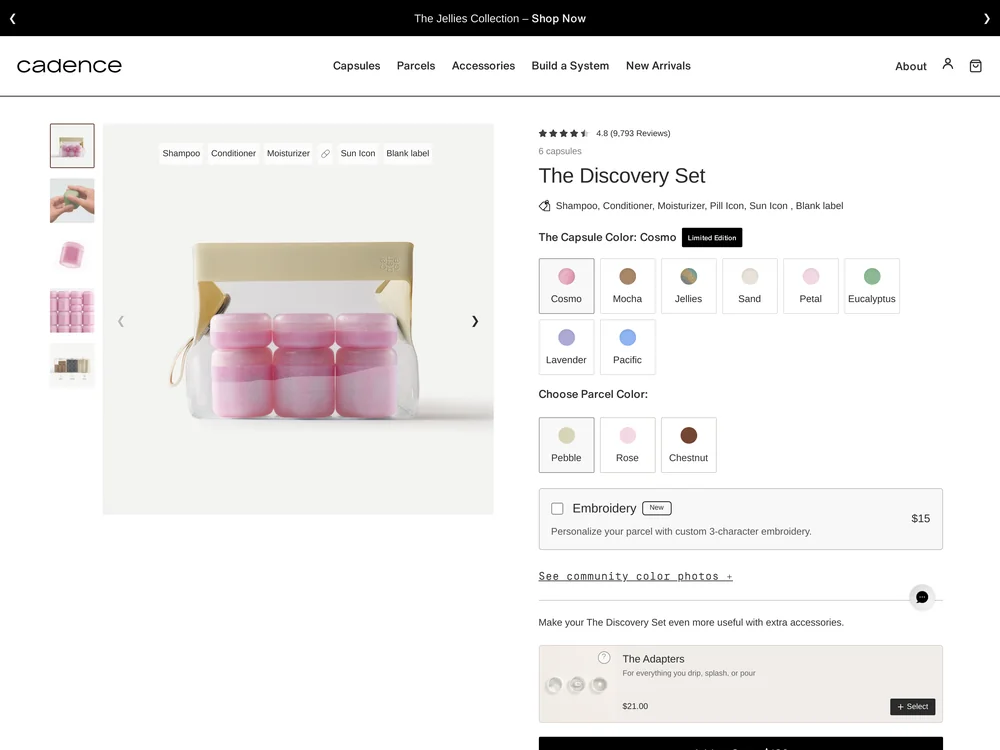Open the user account icon
This screenshot has height=750, width=1000.
coord(948,64)
